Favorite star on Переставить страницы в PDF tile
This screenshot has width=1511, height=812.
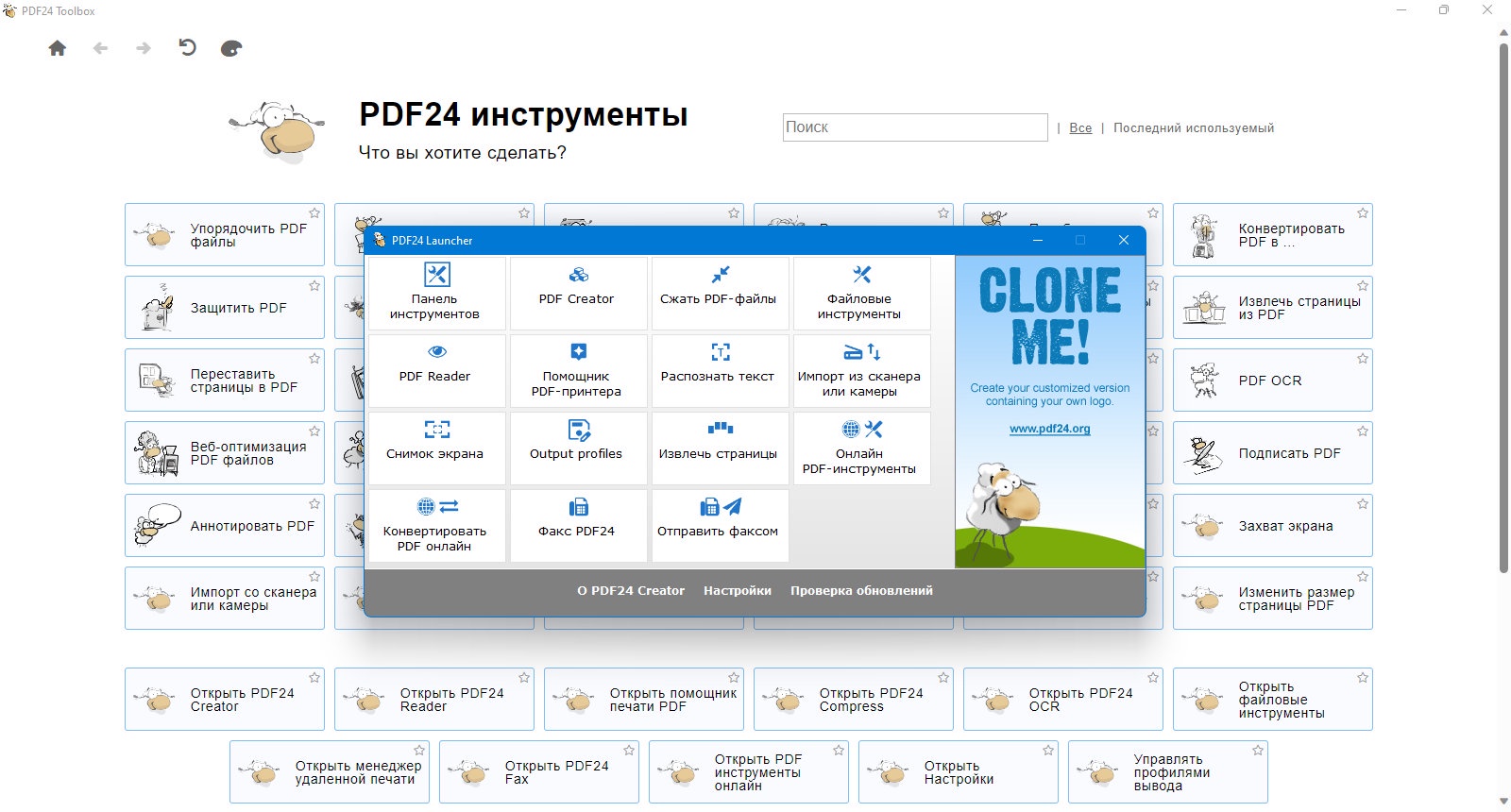(x=314, y=359)
